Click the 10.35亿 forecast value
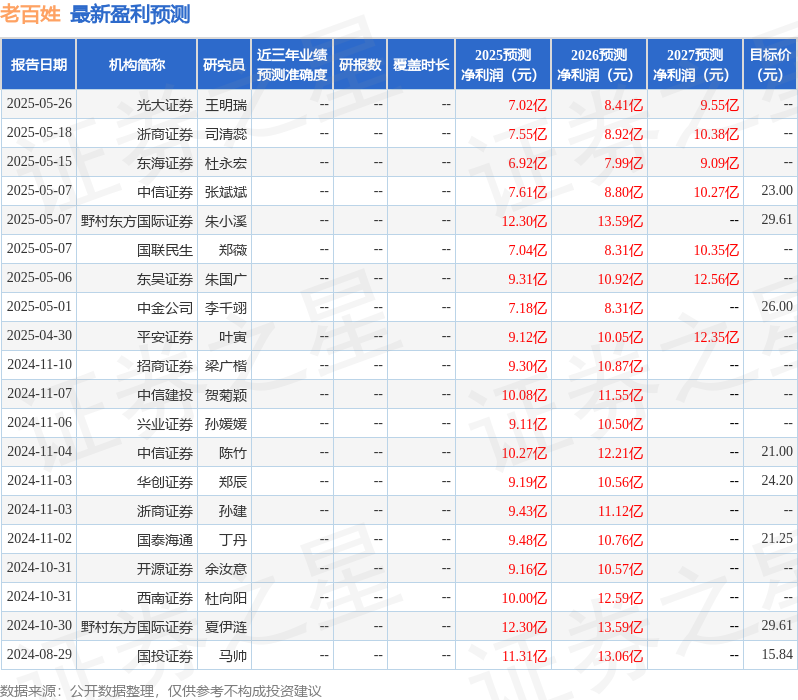Screen dimensions: 798x700 coord(716,250)
